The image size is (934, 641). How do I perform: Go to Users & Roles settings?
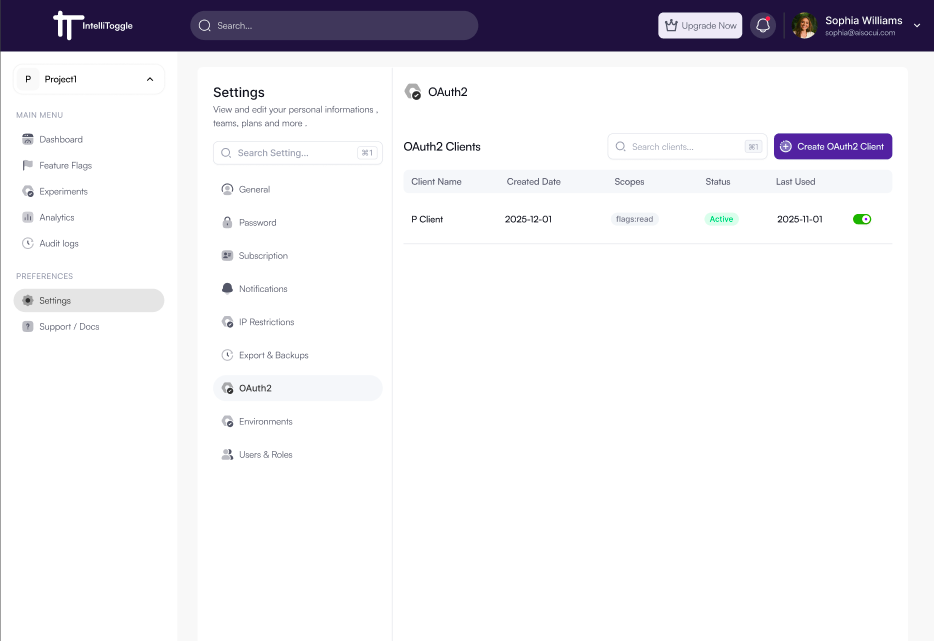(265, 455)
